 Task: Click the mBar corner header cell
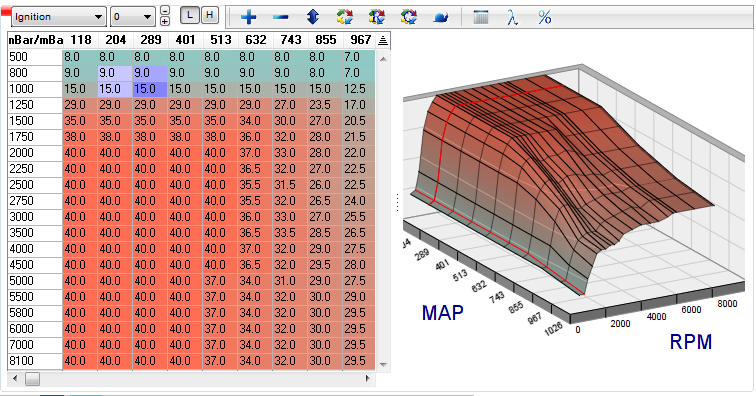[35, 40]
